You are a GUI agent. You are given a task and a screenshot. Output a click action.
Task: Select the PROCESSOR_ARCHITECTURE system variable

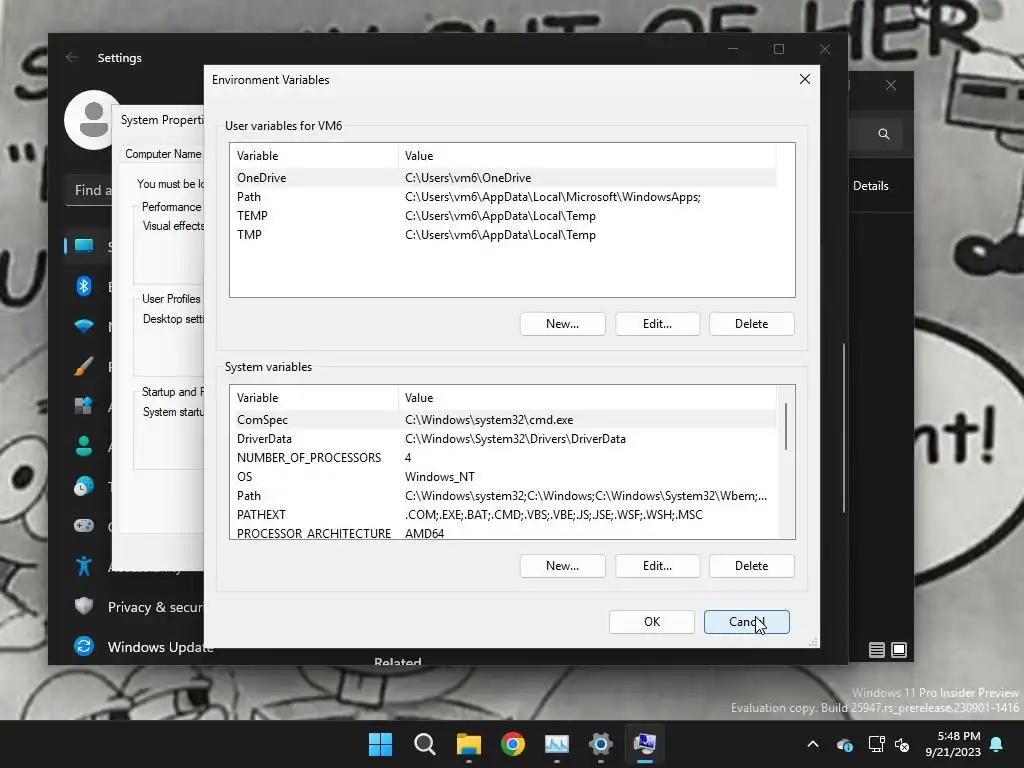point(504,533)
